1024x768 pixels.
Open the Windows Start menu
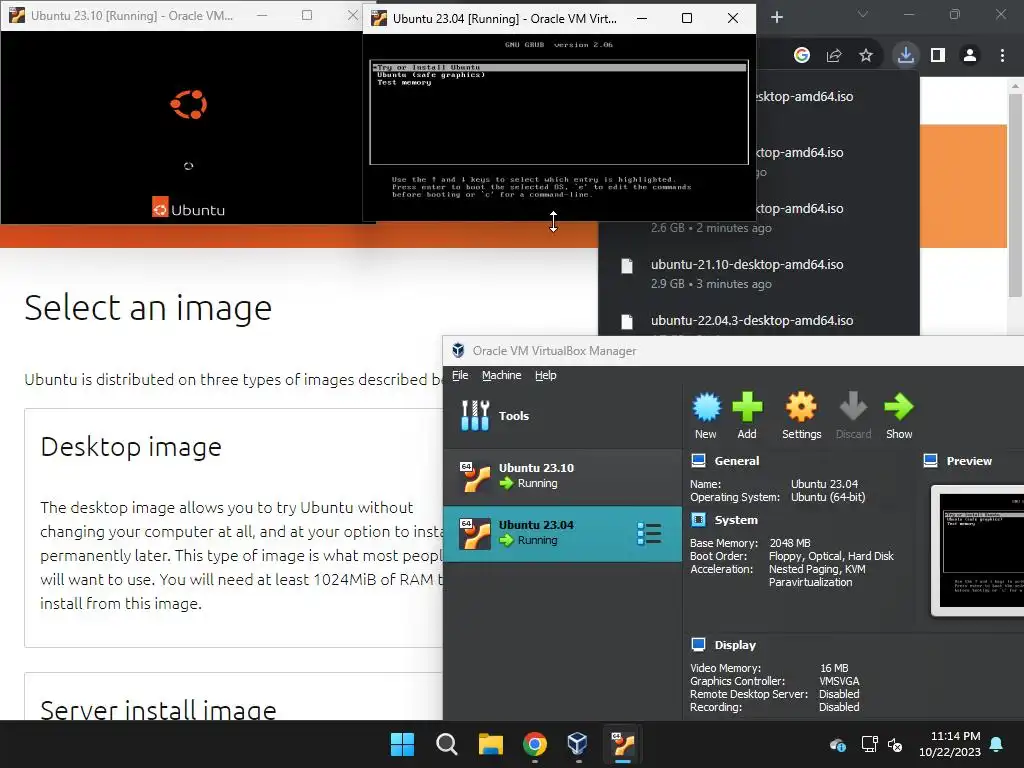(402, 744)
